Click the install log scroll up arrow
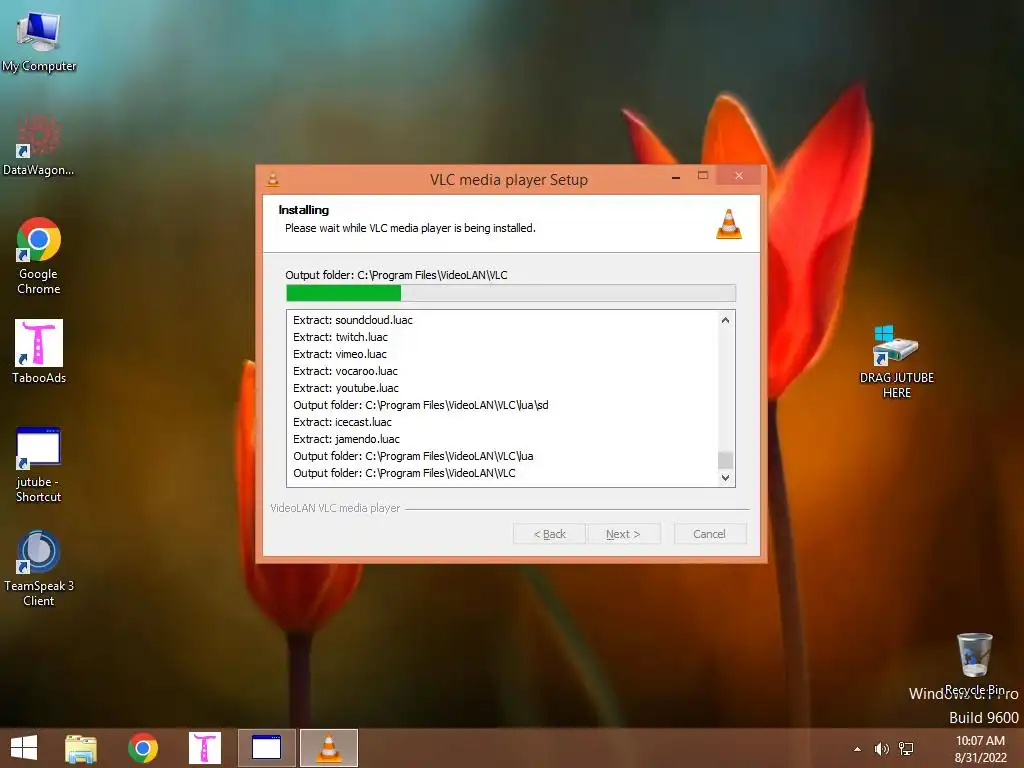Image resolution: width=1024 pixels, height=768 pixels. [725, 320]
